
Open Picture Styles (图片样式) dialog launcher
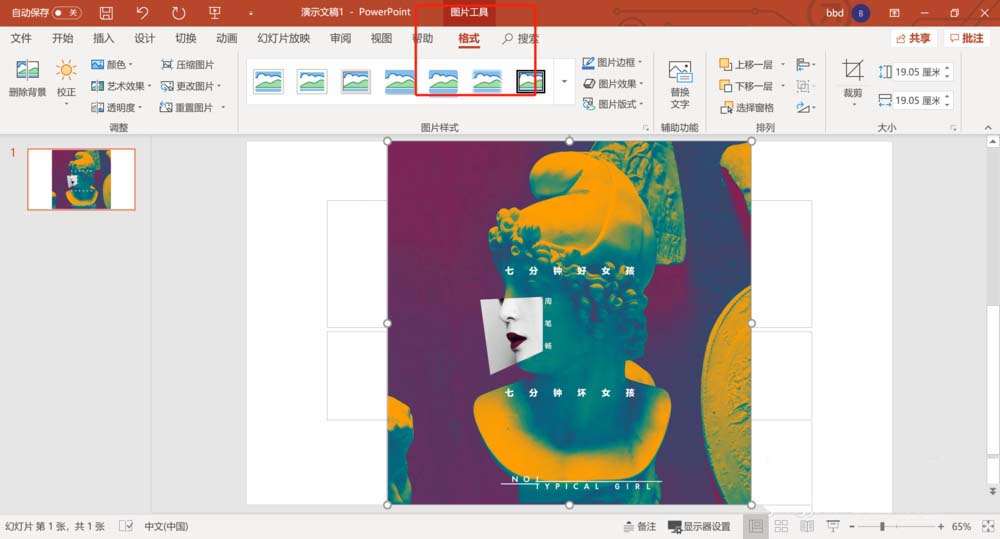pyautogui.click(x=645, y=128)
